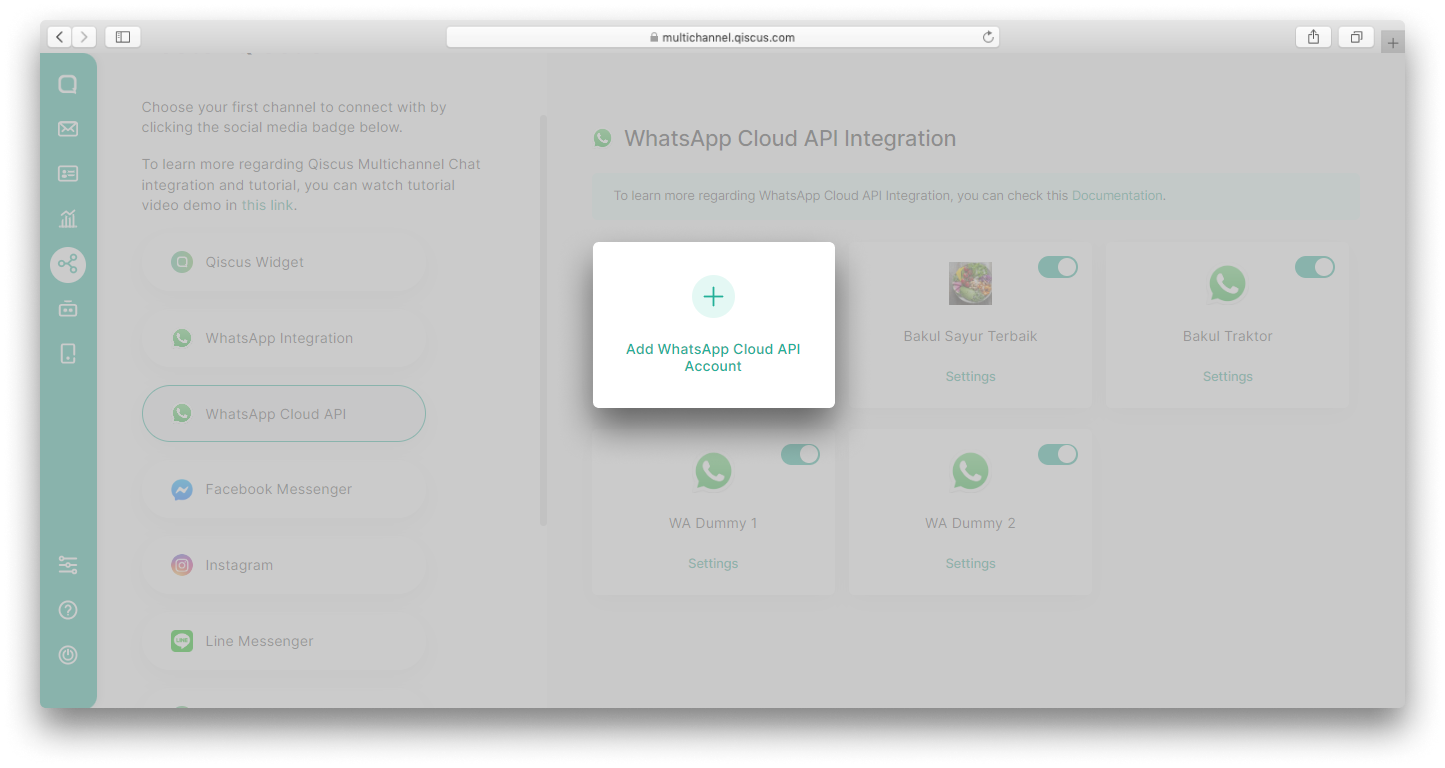The height and width of the screenshot is (768, 1445).
Task: Open the analytics chart sidebar icon
Action: 68,219
